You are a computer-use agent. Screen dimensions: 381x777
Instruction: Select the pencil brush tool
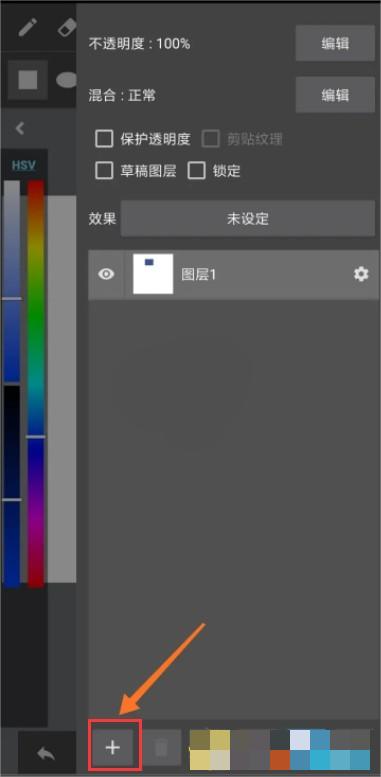tap(27, 27)
